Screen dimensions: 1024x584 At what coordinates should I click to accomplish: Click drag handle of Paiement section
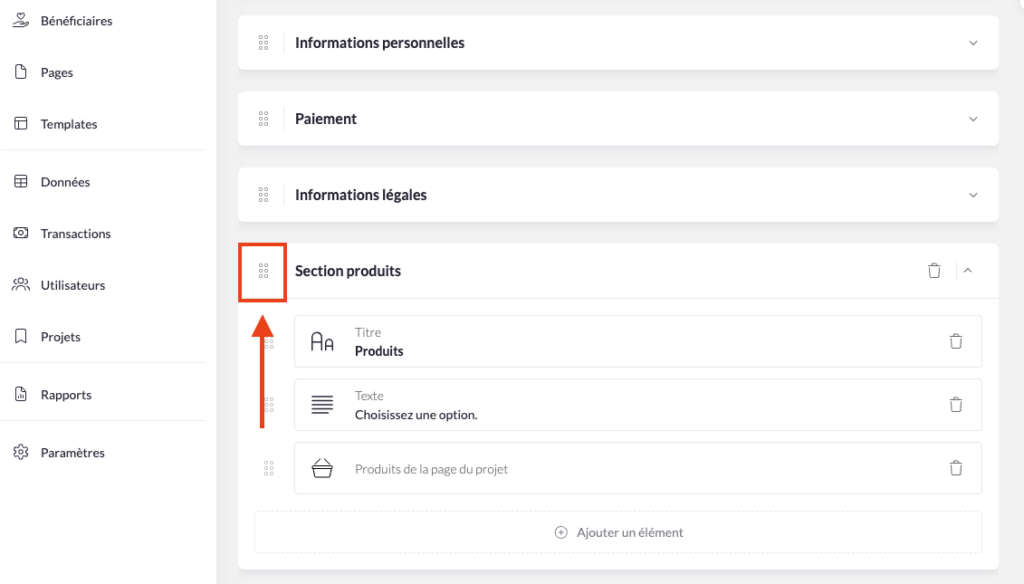point(263,119)
